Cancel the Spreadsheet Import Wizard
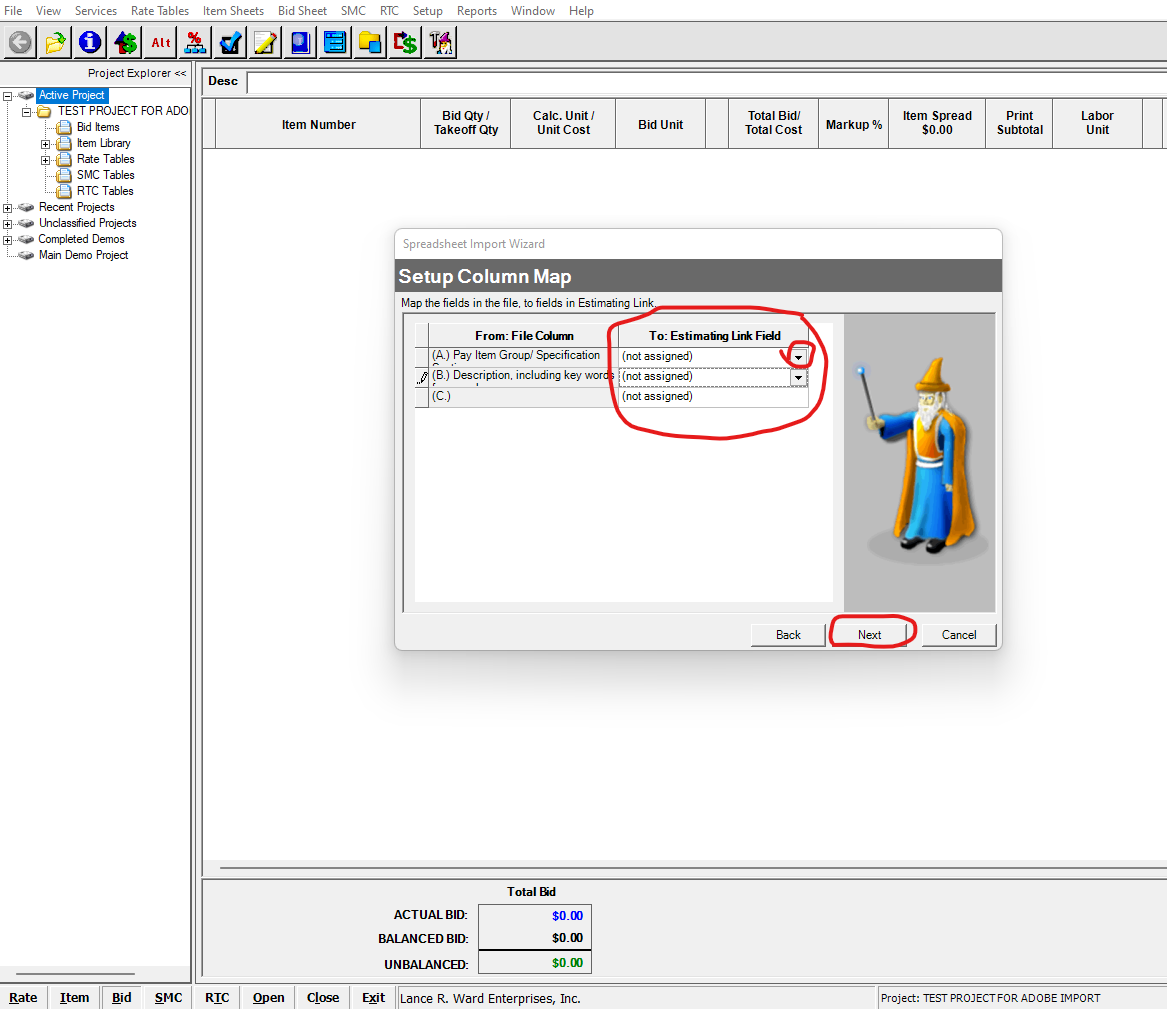 [957, 634]
